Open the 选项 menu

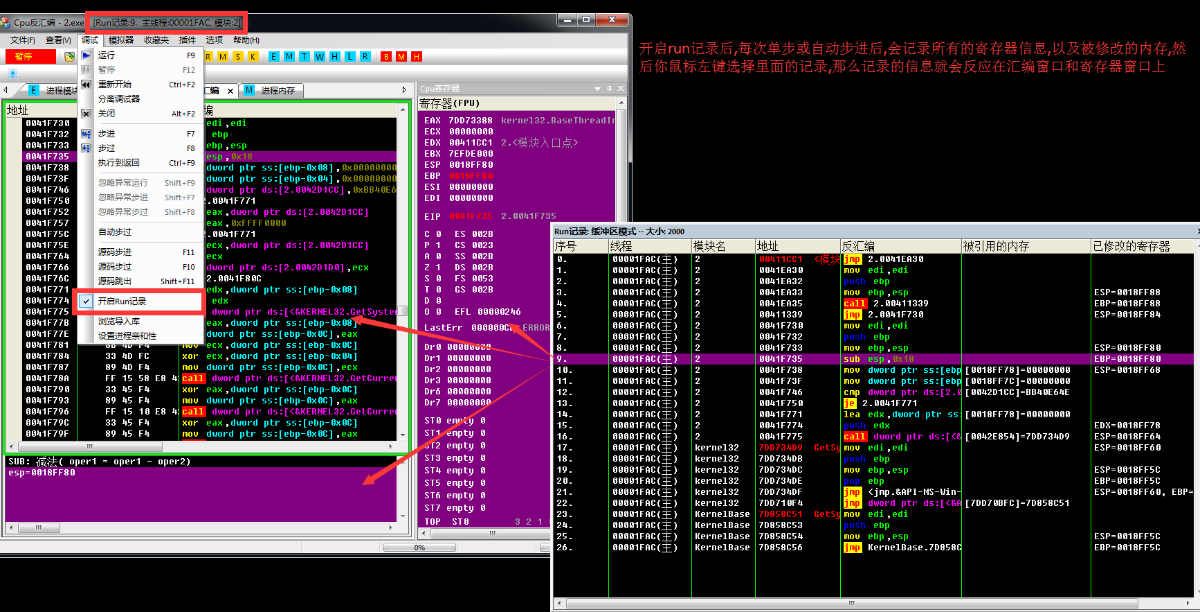pos(214,40)
